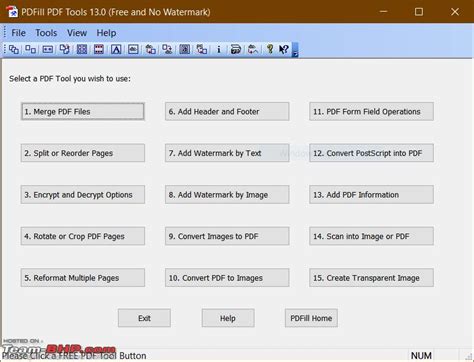Image resolution: width=474 pixels, height=362 pixels.
Task: Click the Scan into PDF toolbar icon
Action: [236, 50]
